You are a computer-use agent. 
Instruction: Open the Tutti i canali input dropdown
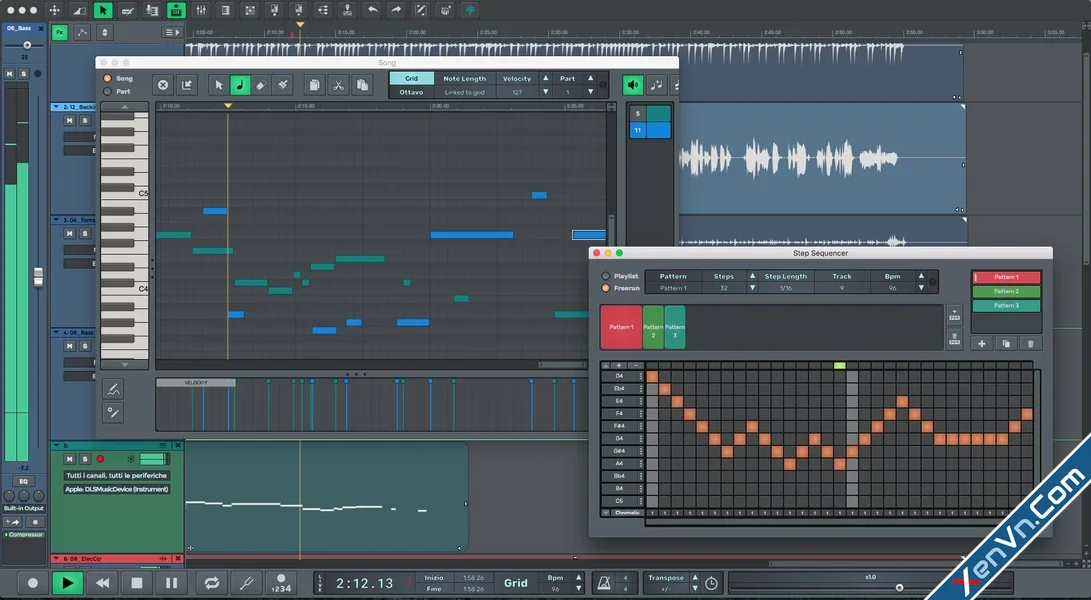[117, 475]
